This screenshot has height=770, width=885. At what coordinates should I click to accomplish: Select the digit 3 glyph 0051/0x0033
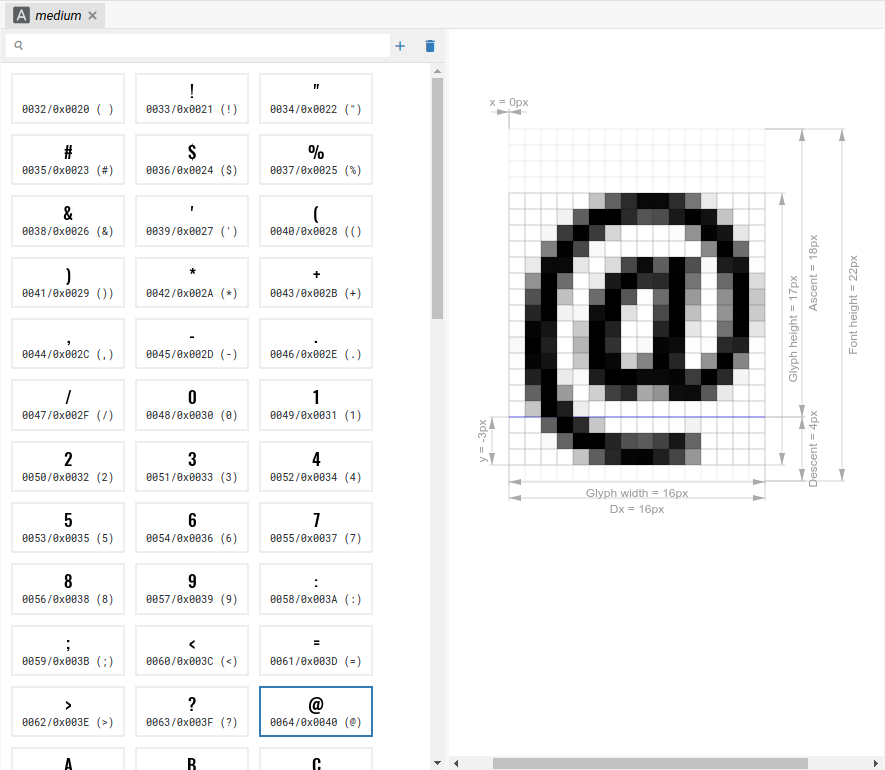(192, 466)
